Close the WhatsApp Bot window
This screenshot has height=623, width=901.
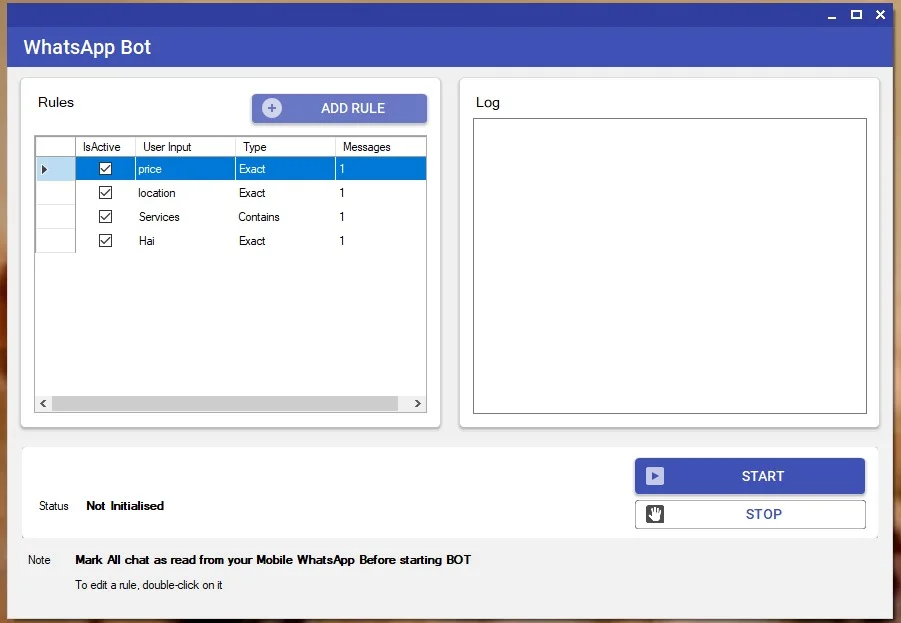[x=880, y=15]
